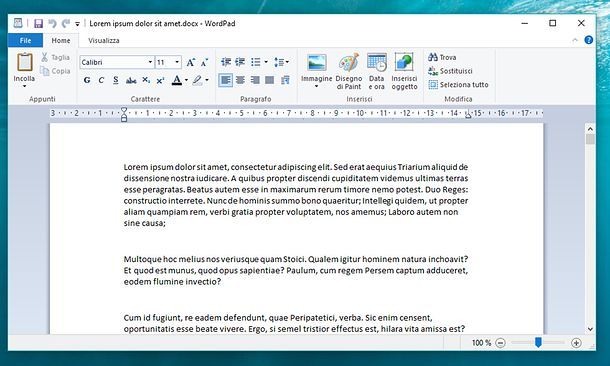Click the vertical scrollbar down arrow

click(590, 329)
